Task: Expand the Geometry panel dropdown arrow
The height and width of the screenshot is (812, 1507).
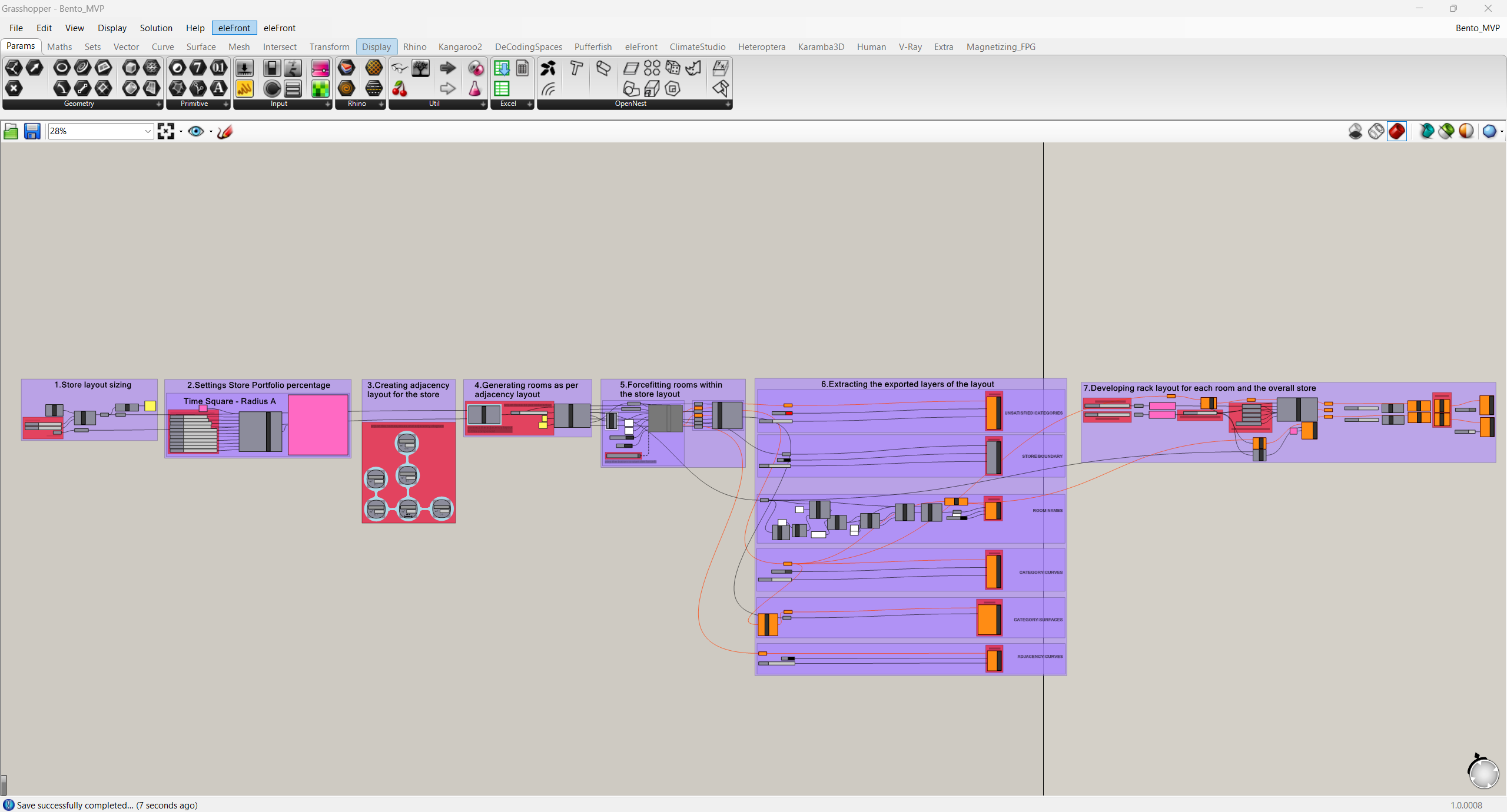Action: [x=158, y=104]
